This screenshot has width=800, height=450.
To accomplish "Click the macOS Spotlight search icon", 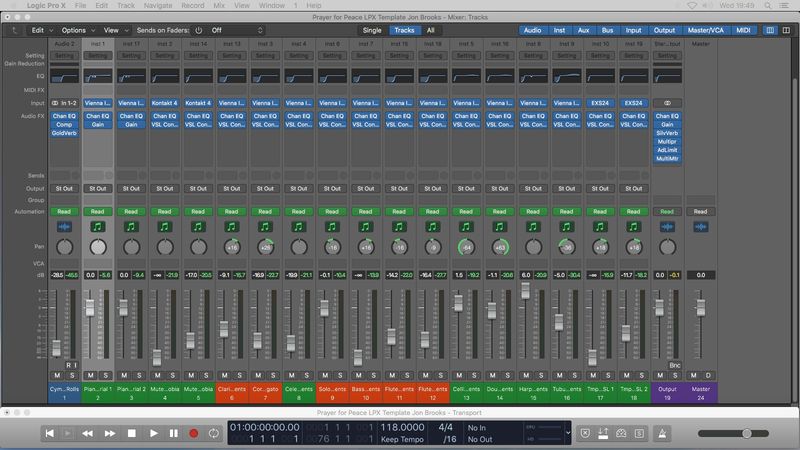I will (768, 6).
